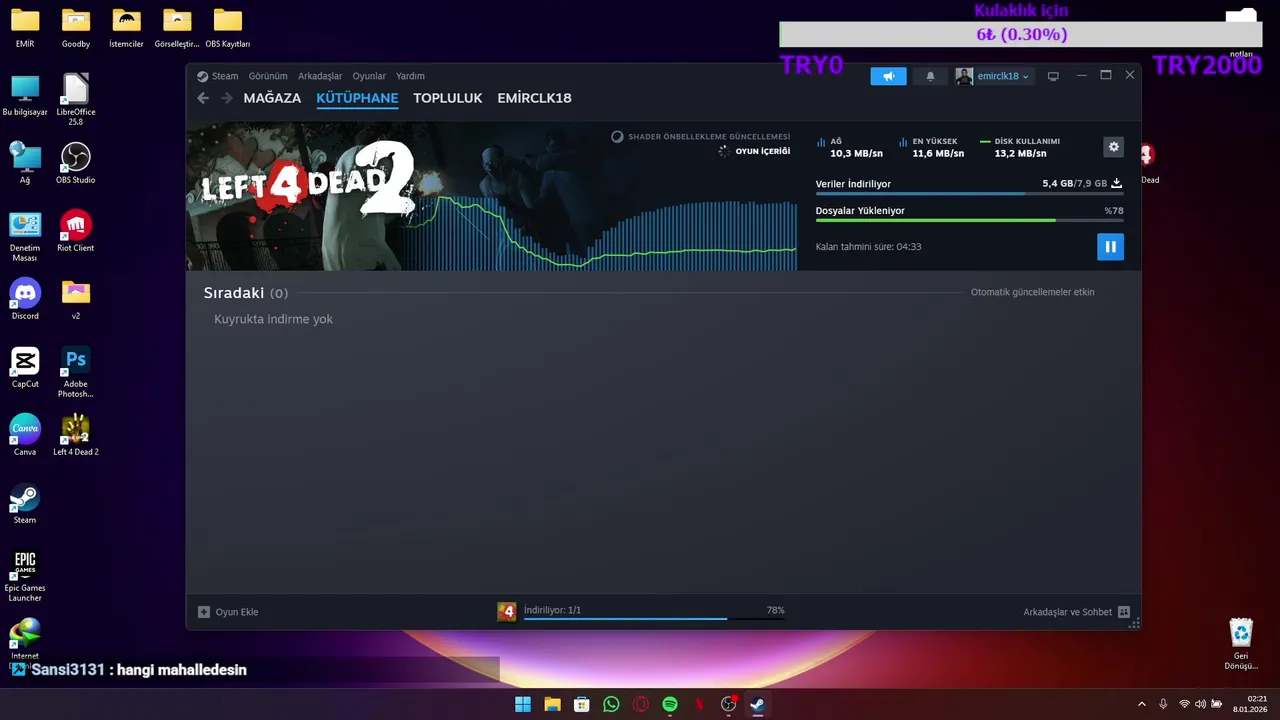Open the Windows Start button
Viewport: 1280px width, 720px height.
coord(523,704)
